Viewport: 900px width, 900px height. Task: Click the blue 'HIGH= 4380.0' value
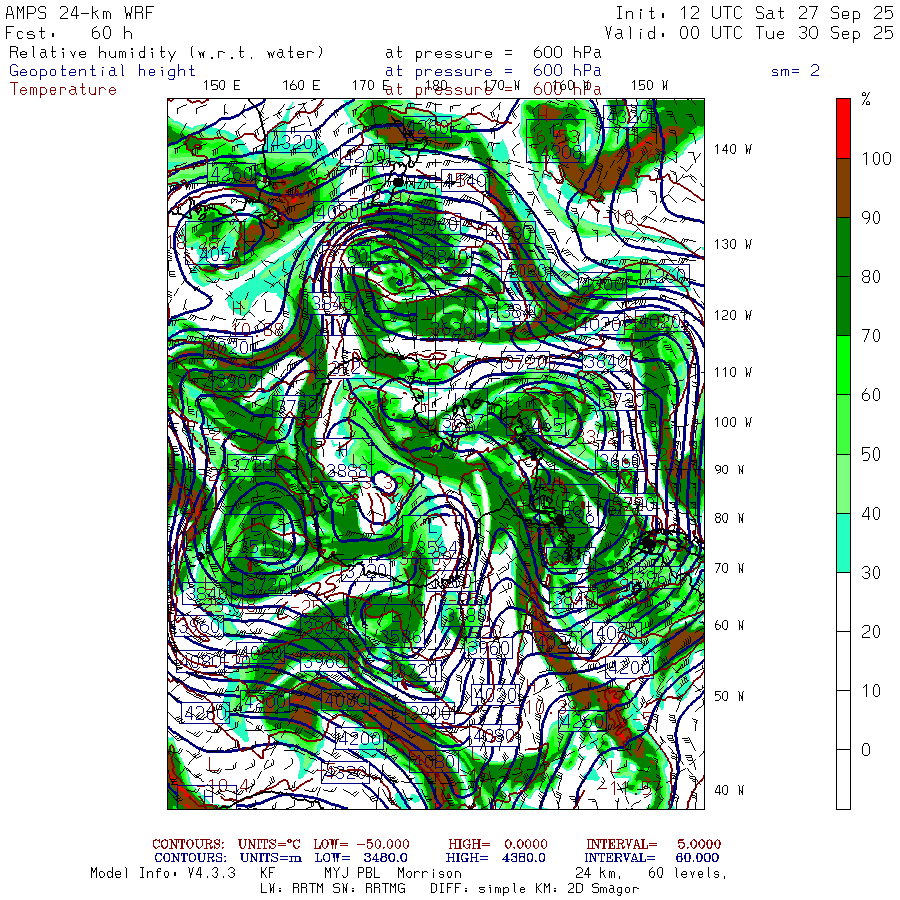[495, 858]
